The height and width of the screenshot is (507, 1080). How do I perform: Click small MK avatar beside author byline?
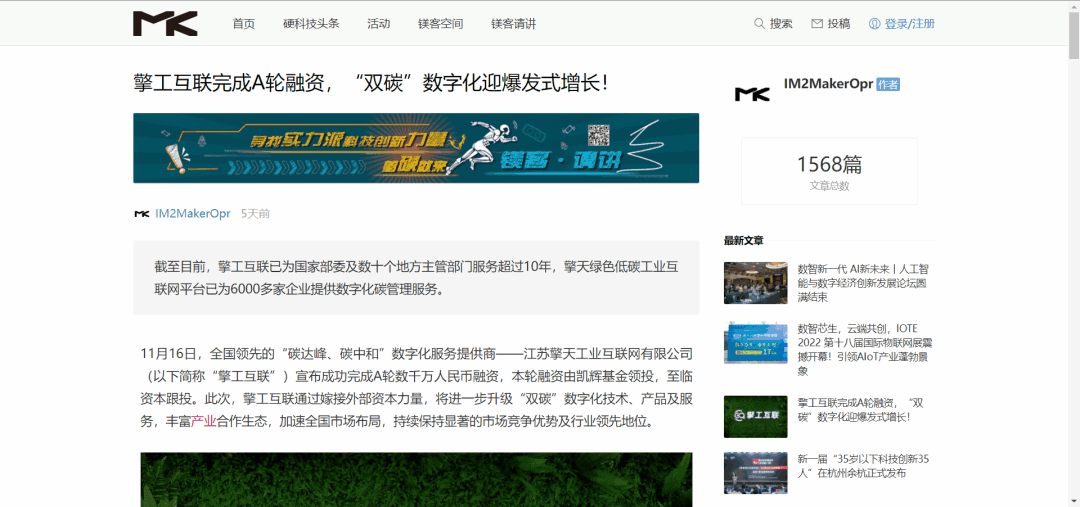[141, 214]
